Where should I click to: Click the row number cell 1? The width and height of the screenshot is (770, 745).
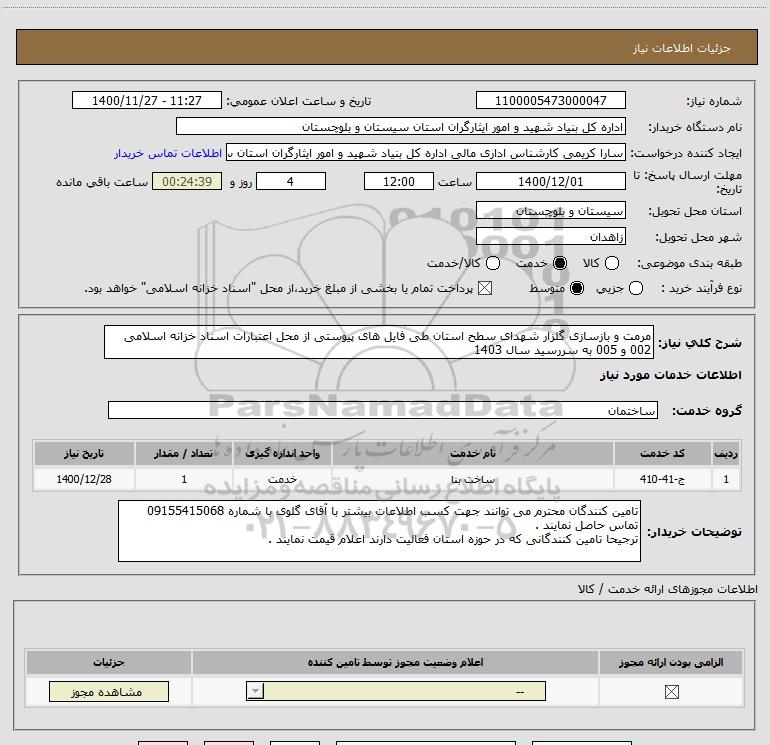(726, 479)
